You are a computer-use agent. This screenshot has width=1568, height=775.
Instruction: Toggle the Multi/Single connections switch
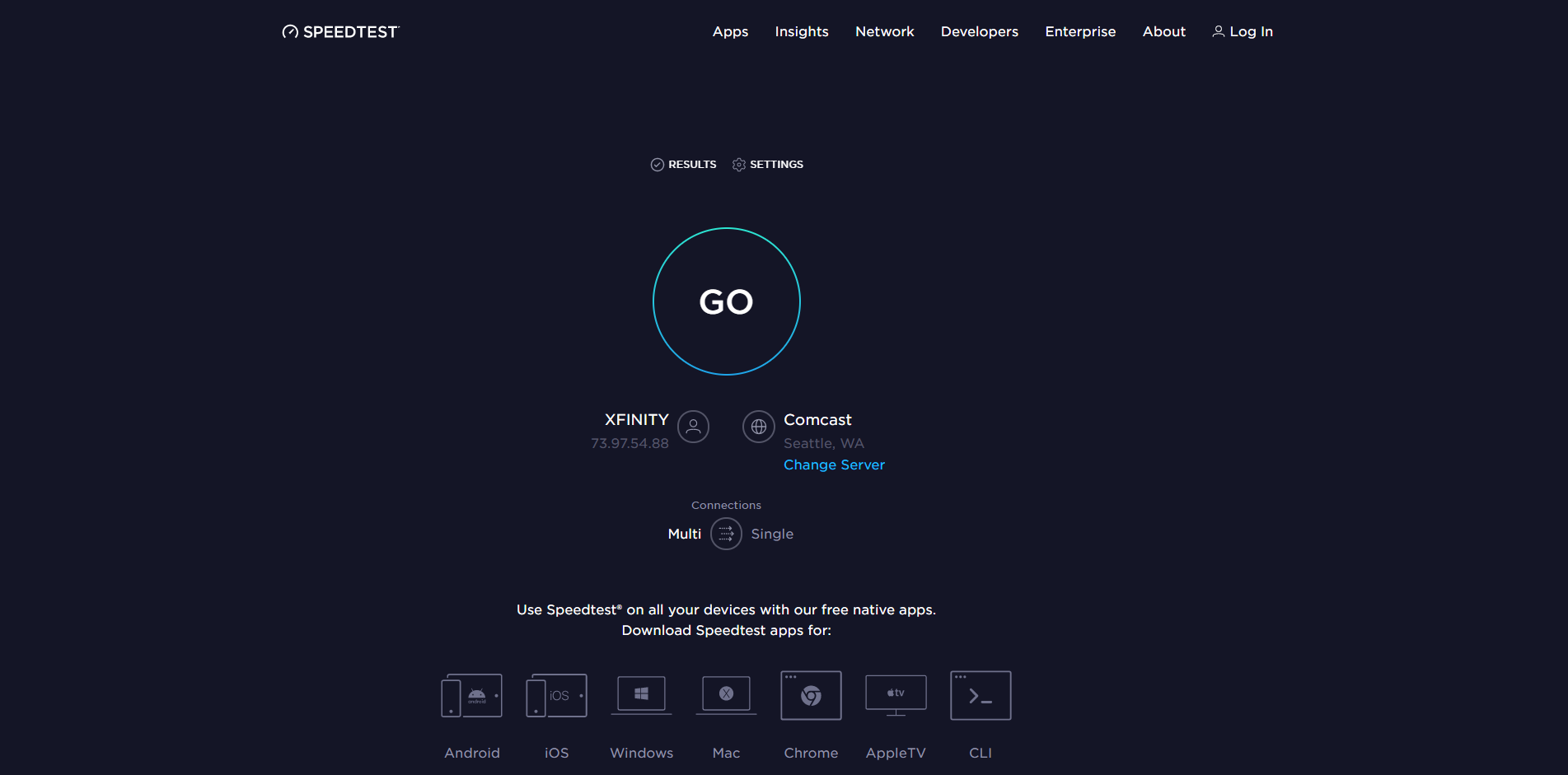tap(726, 534)
